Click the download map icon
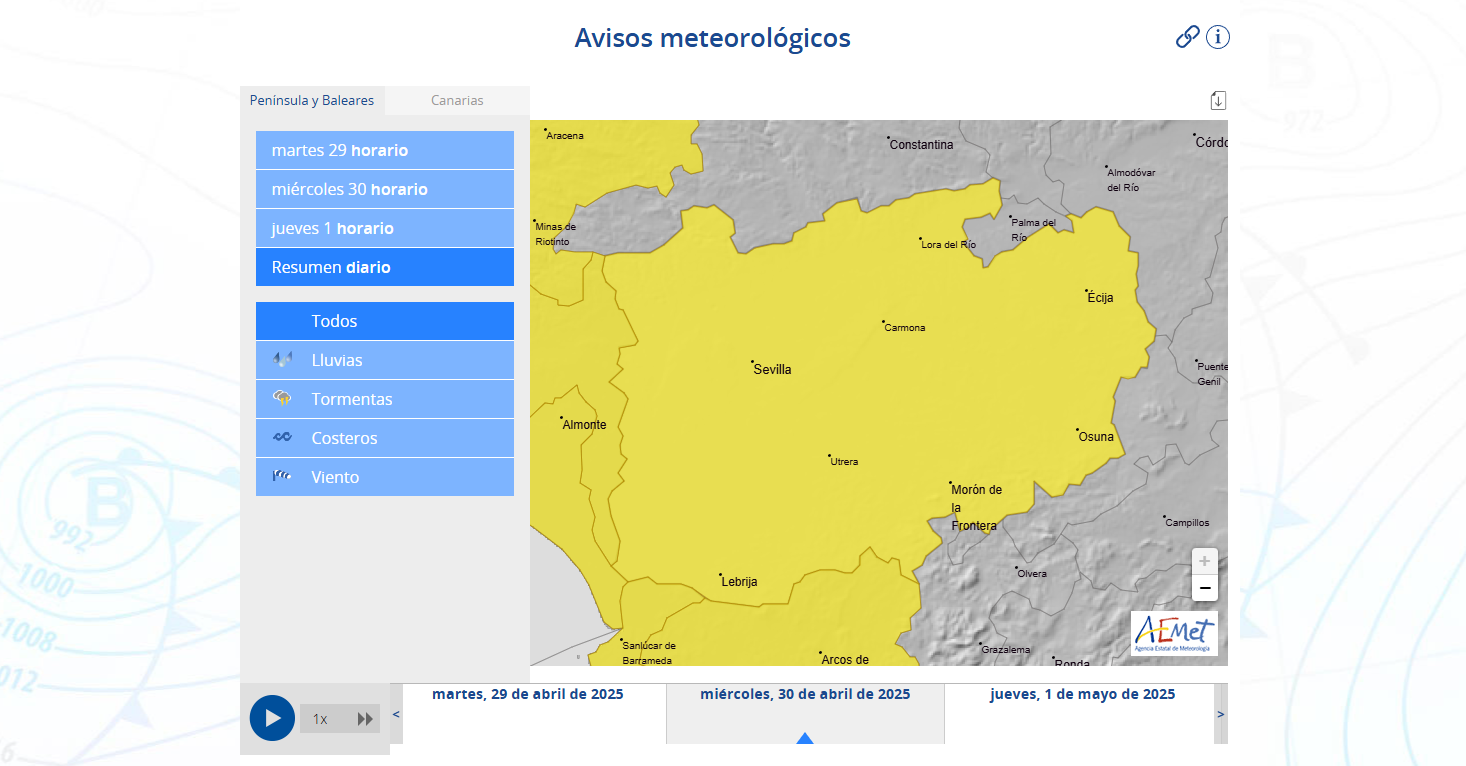 (x=1218, y=100)
